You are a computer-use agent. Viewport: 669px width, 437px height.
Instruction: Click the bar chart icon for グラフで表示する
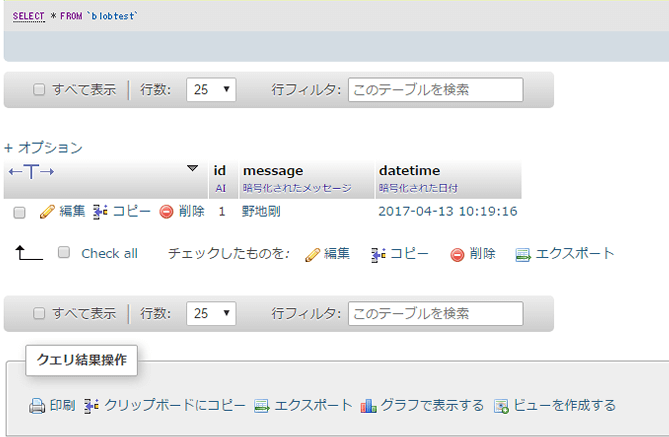click(368, 406)
